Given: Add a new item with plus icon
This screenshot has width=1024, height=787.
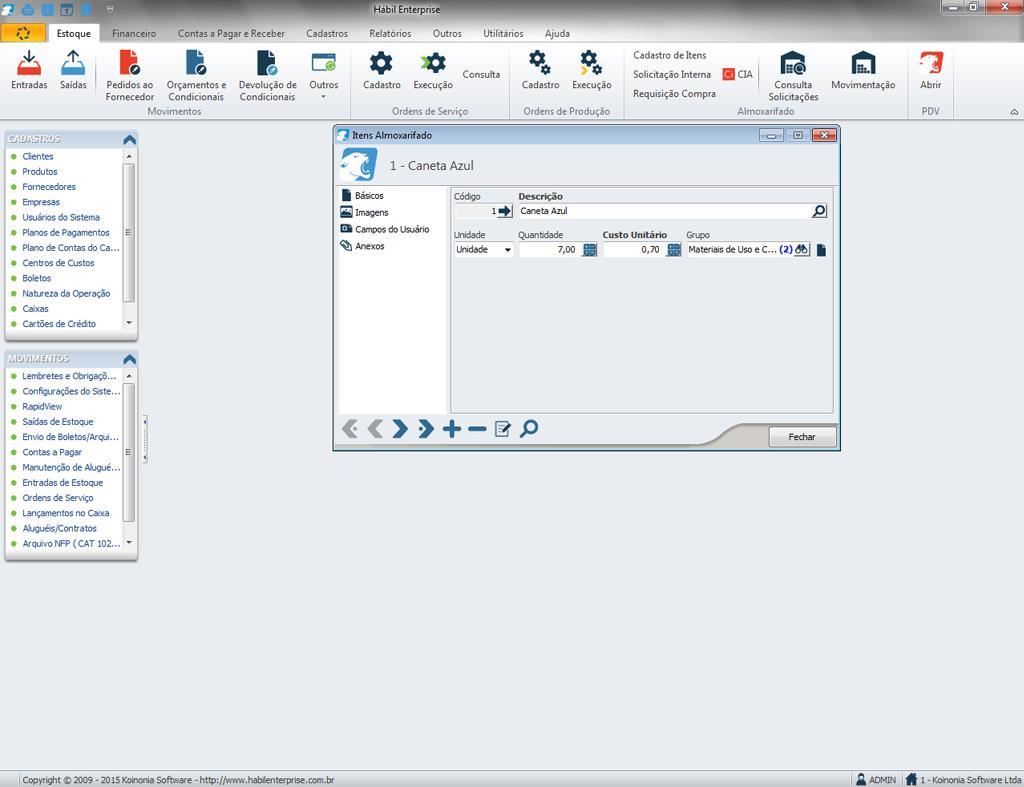Looking at the screenshot, I should tap(451, 428).
